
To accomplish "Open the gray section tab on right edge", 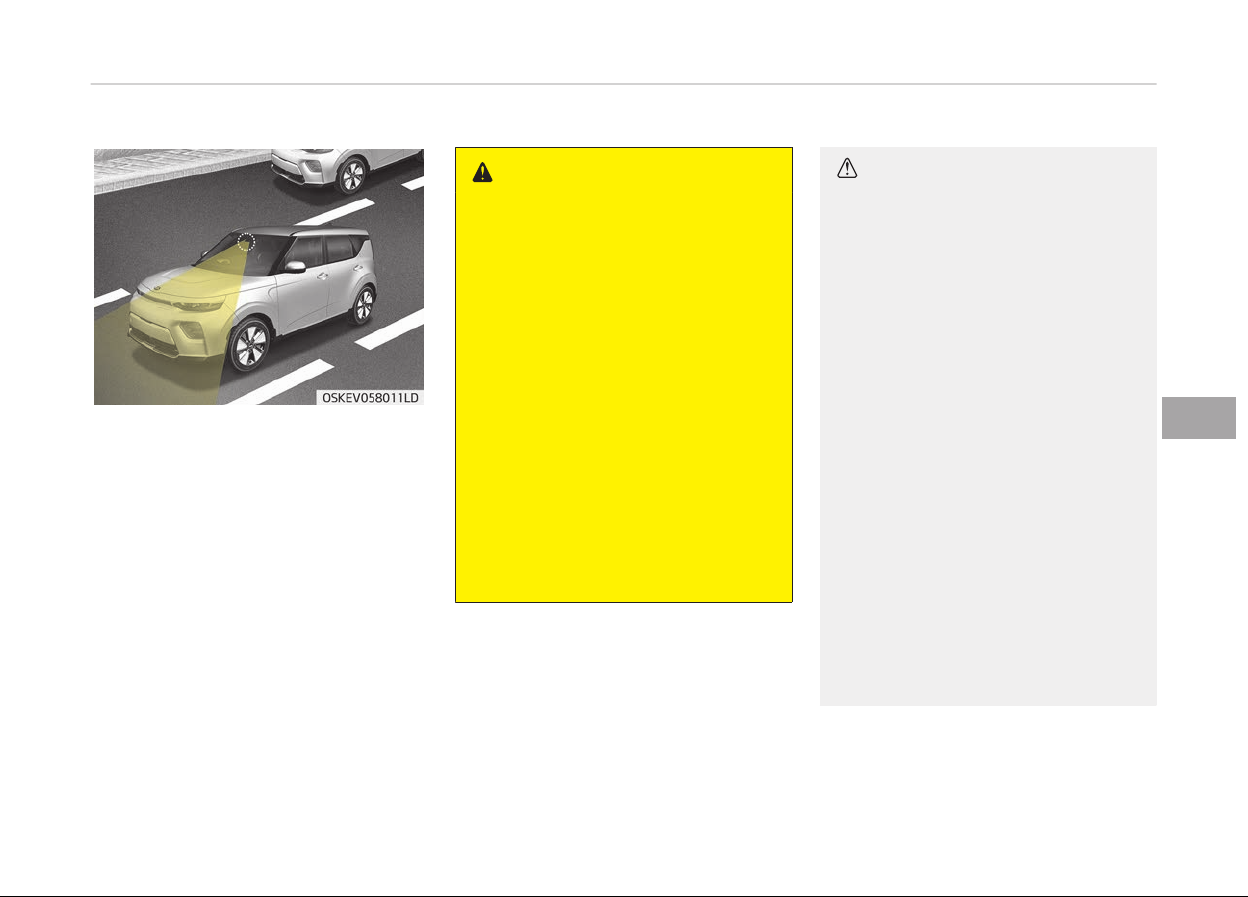I will pos(1200,417).
